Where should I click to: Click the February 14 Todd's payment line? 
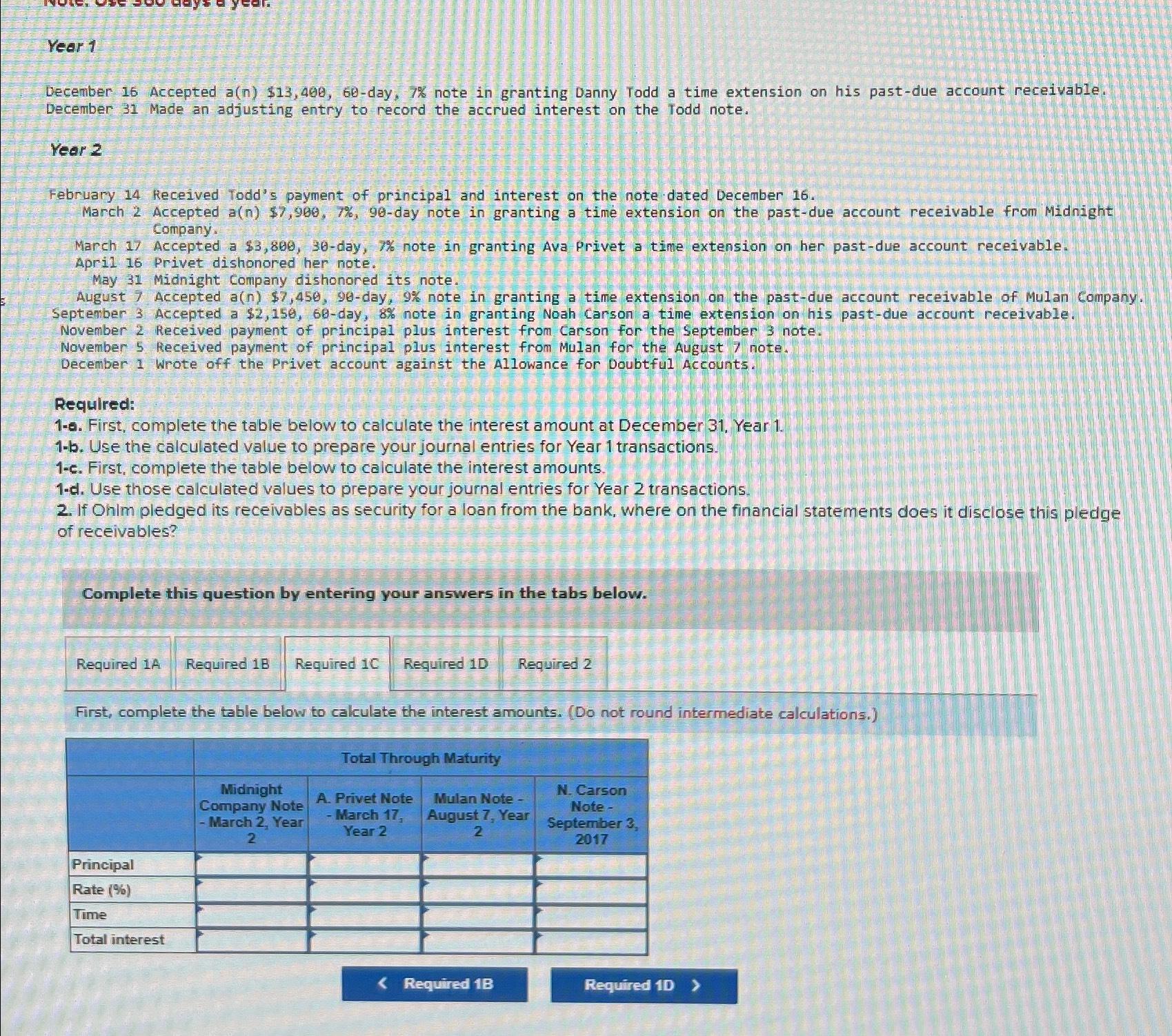click(x=432, y=196)
